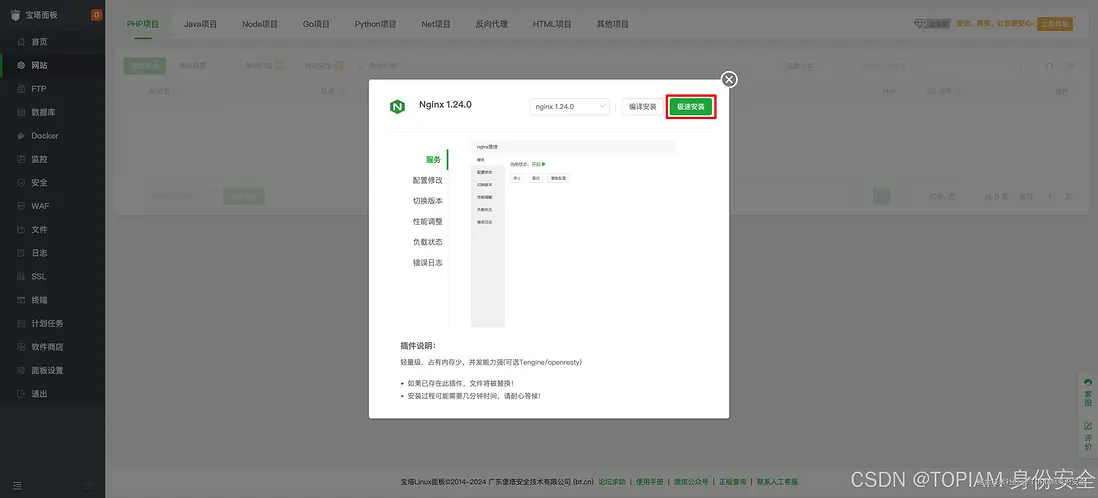
Task: Click the refresh icon above site table
Action: pos(1049,66)
